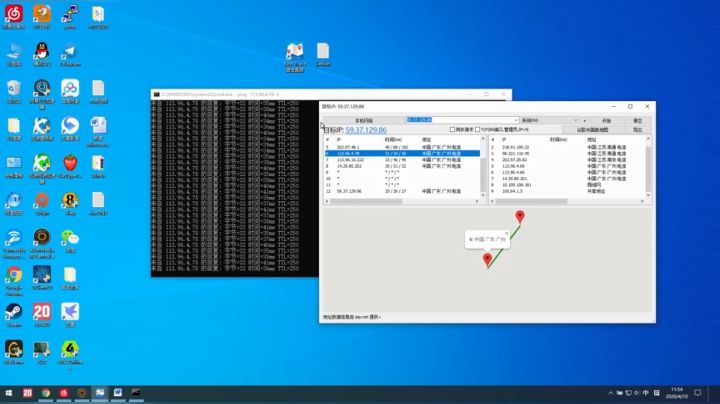The height and width of the screenshot is (404, 720).
Task: Open the text file next to Best Trace
Action: point(323,54)
